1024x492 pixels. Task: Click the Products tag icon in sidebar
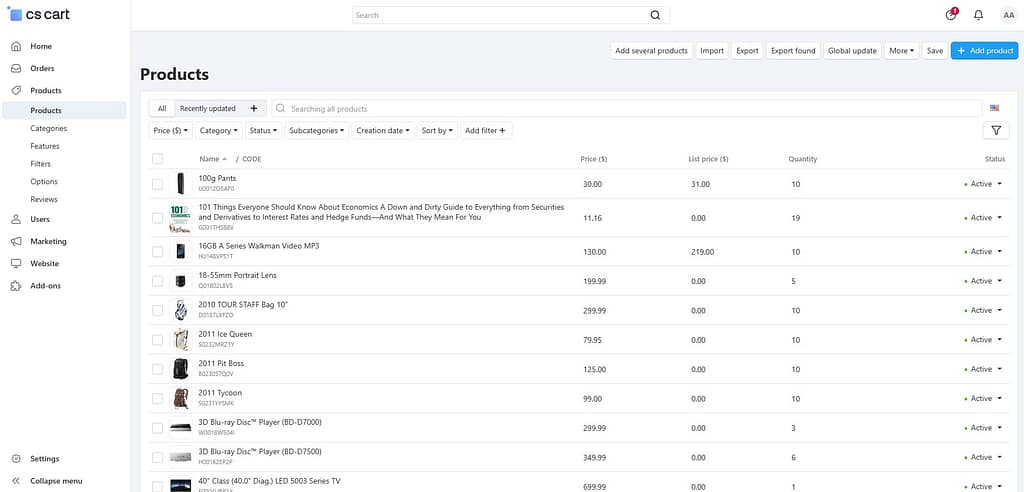click(x=16, y=91)
